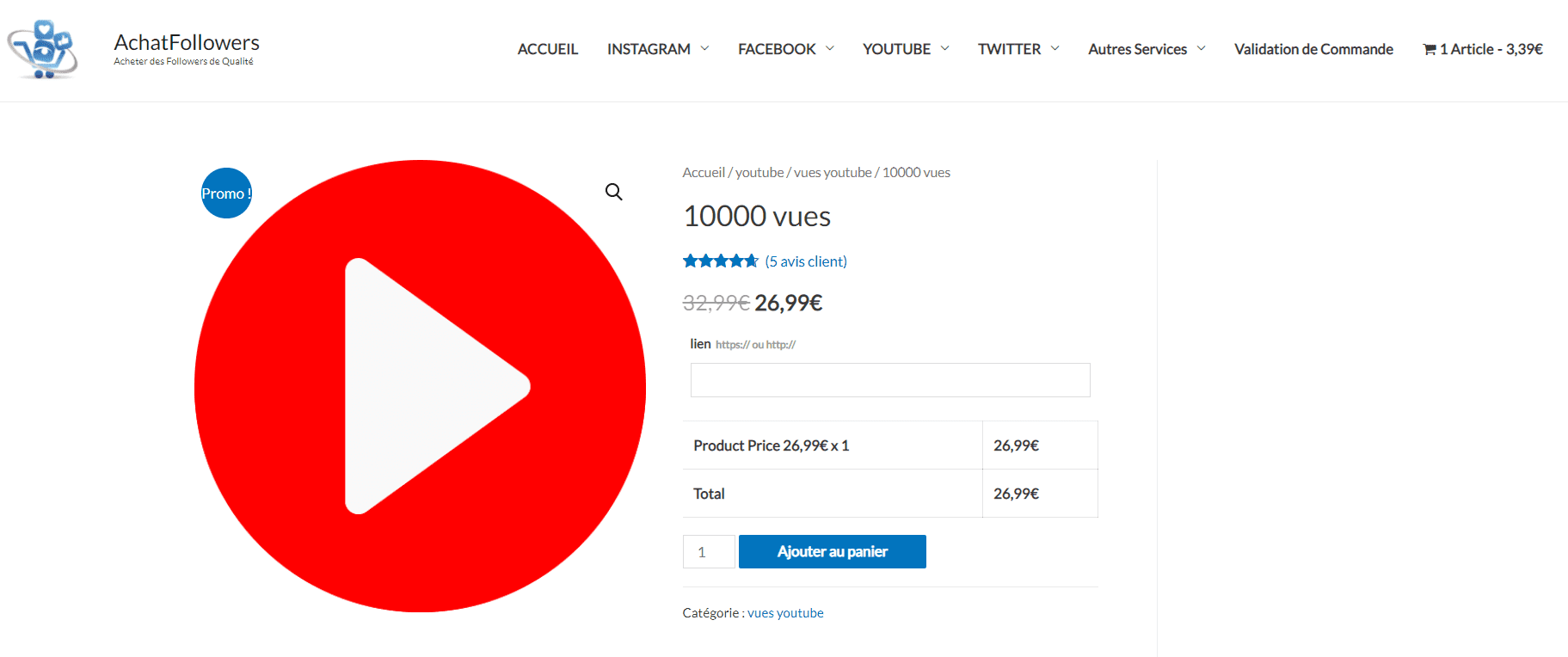The height and width of the screenshot is (657, 1568).
Task: Click the 10000 vues product title
Action: [757, 216]
